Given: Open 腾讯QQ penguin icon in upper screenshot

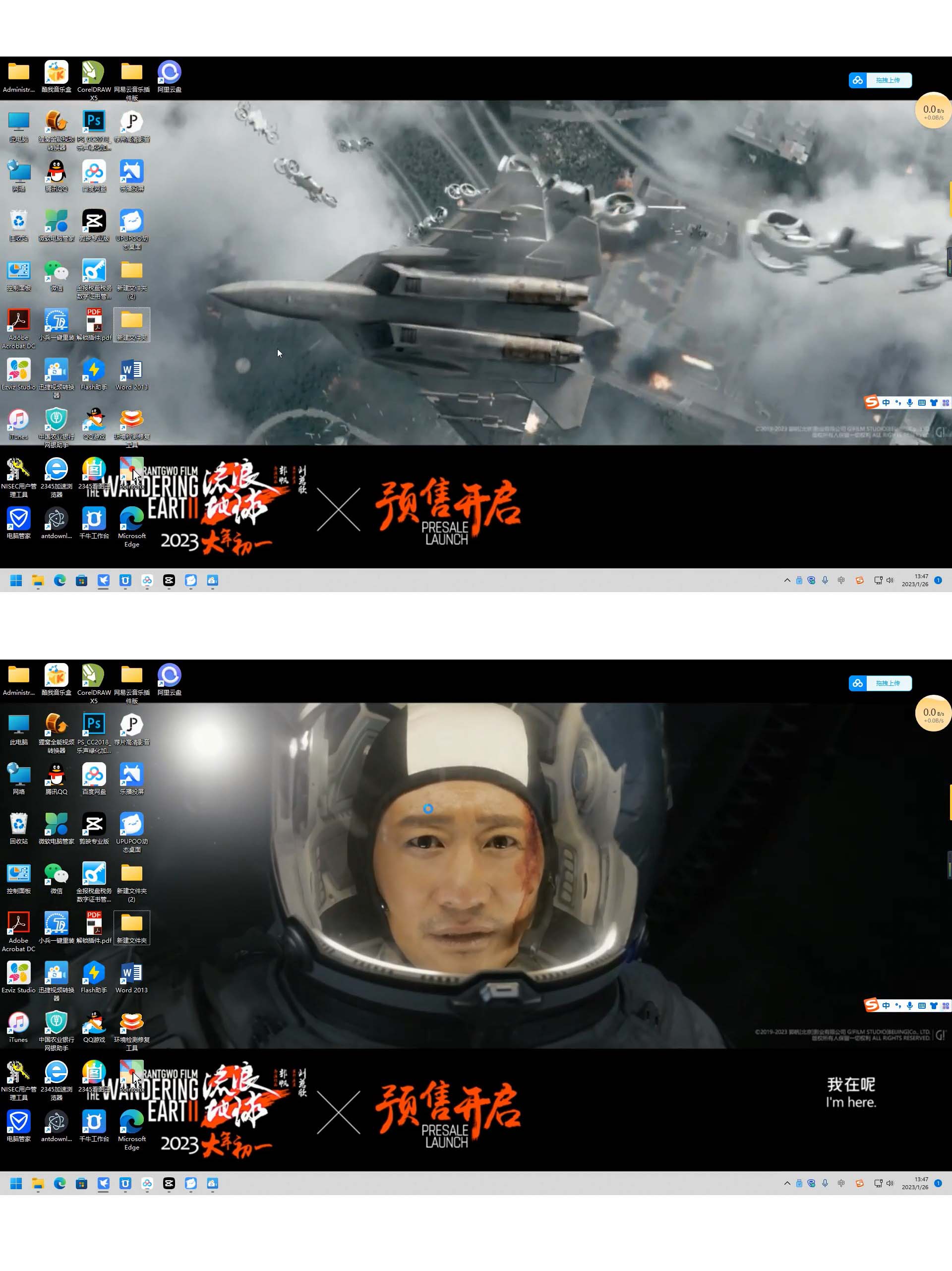Looking at the screenshot, I should click(57, 175).
